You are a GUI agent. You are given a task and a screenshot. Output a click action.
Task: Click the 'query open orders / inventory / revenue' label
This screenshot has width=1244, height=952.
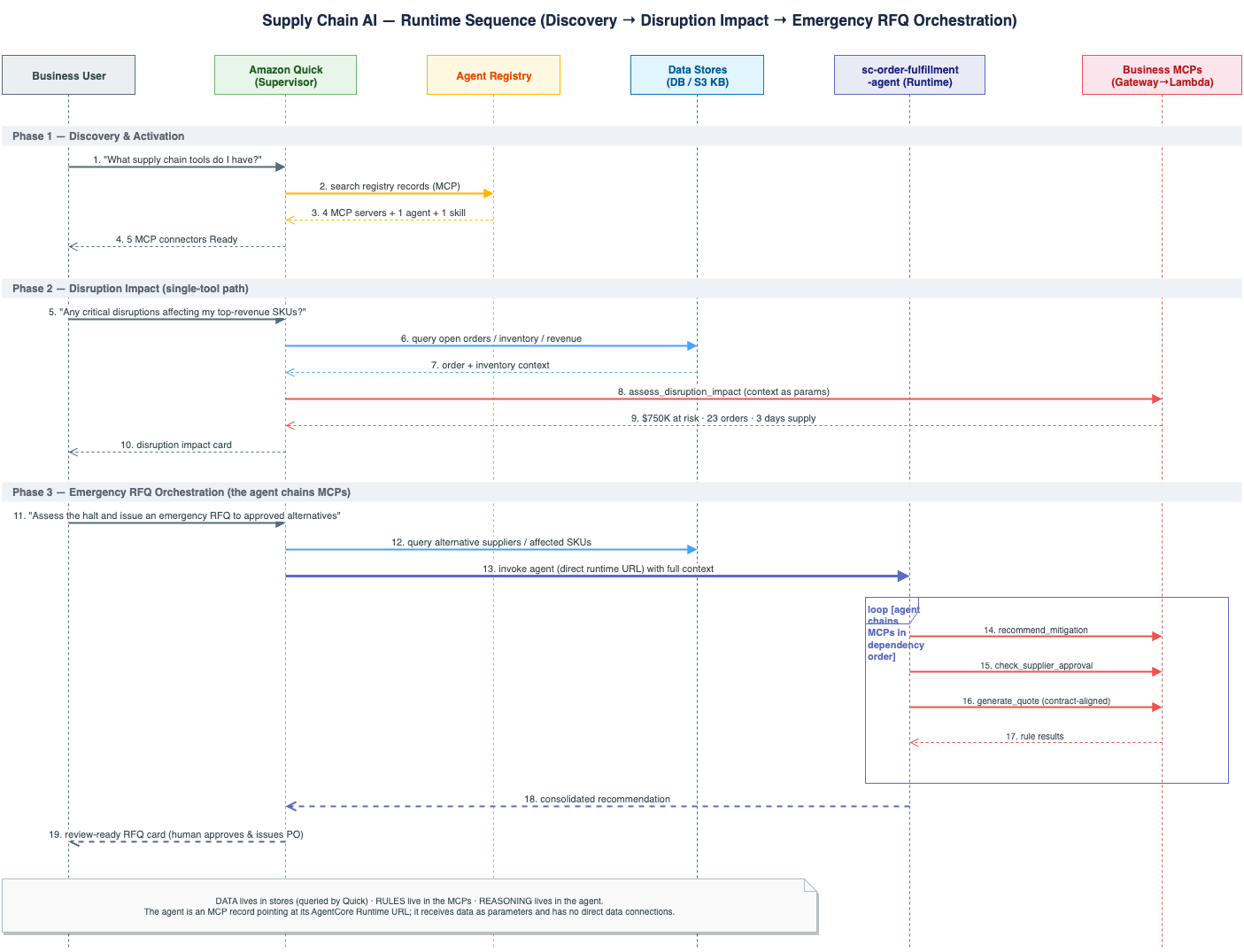491,338
